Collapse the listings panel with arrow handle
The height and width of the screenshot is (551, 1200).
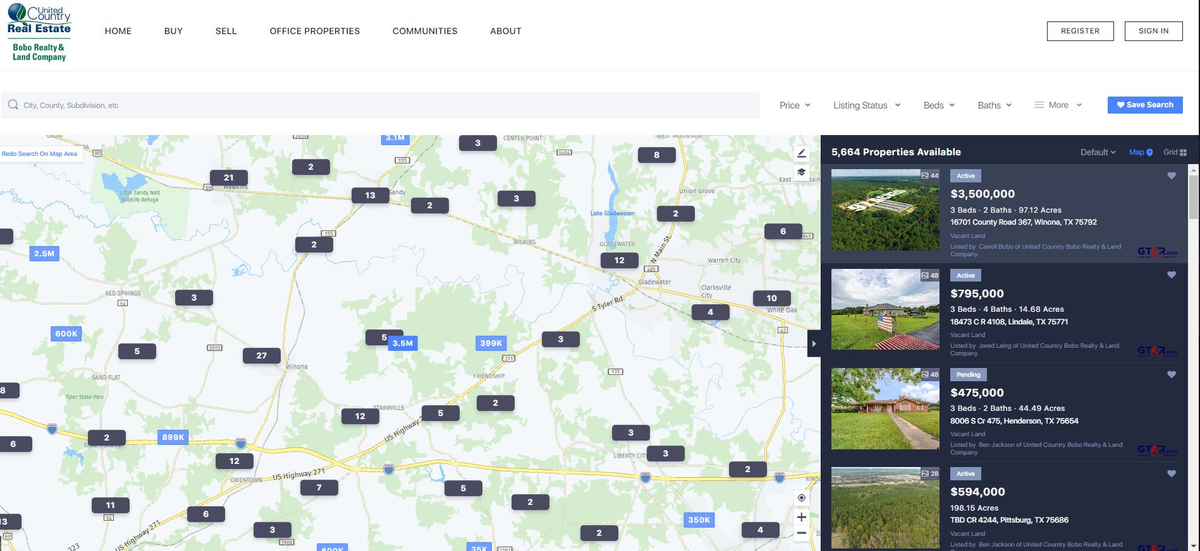coord(813,343)
